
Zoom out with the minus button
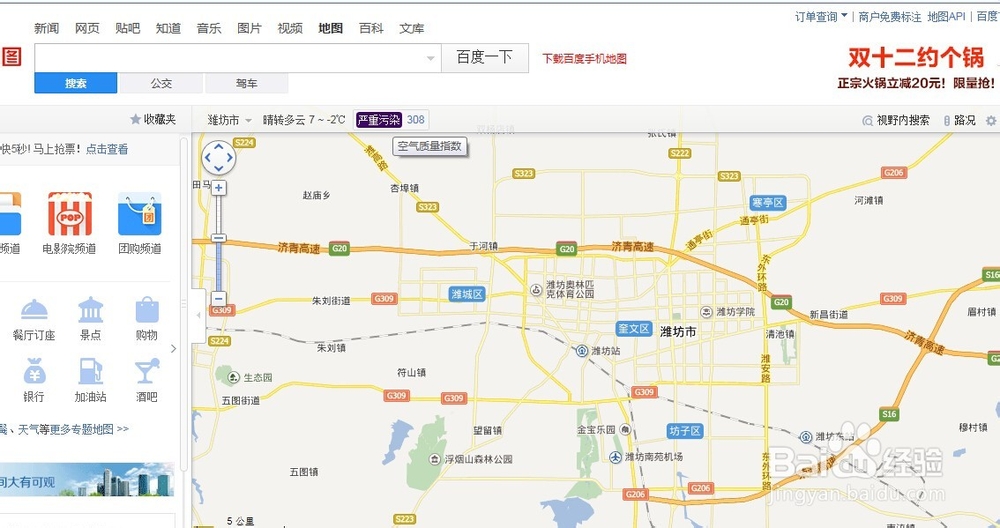[x=219, y=298]
